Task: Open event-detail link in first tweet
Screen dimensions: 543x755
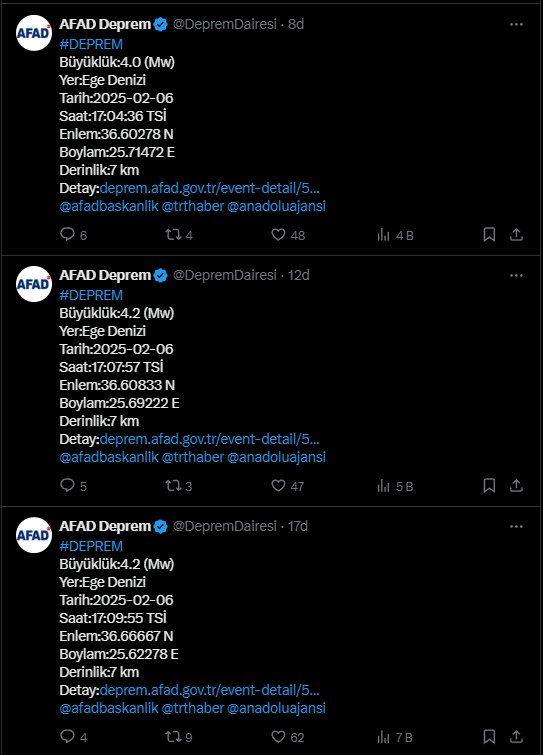Action: tap(209, 188)
